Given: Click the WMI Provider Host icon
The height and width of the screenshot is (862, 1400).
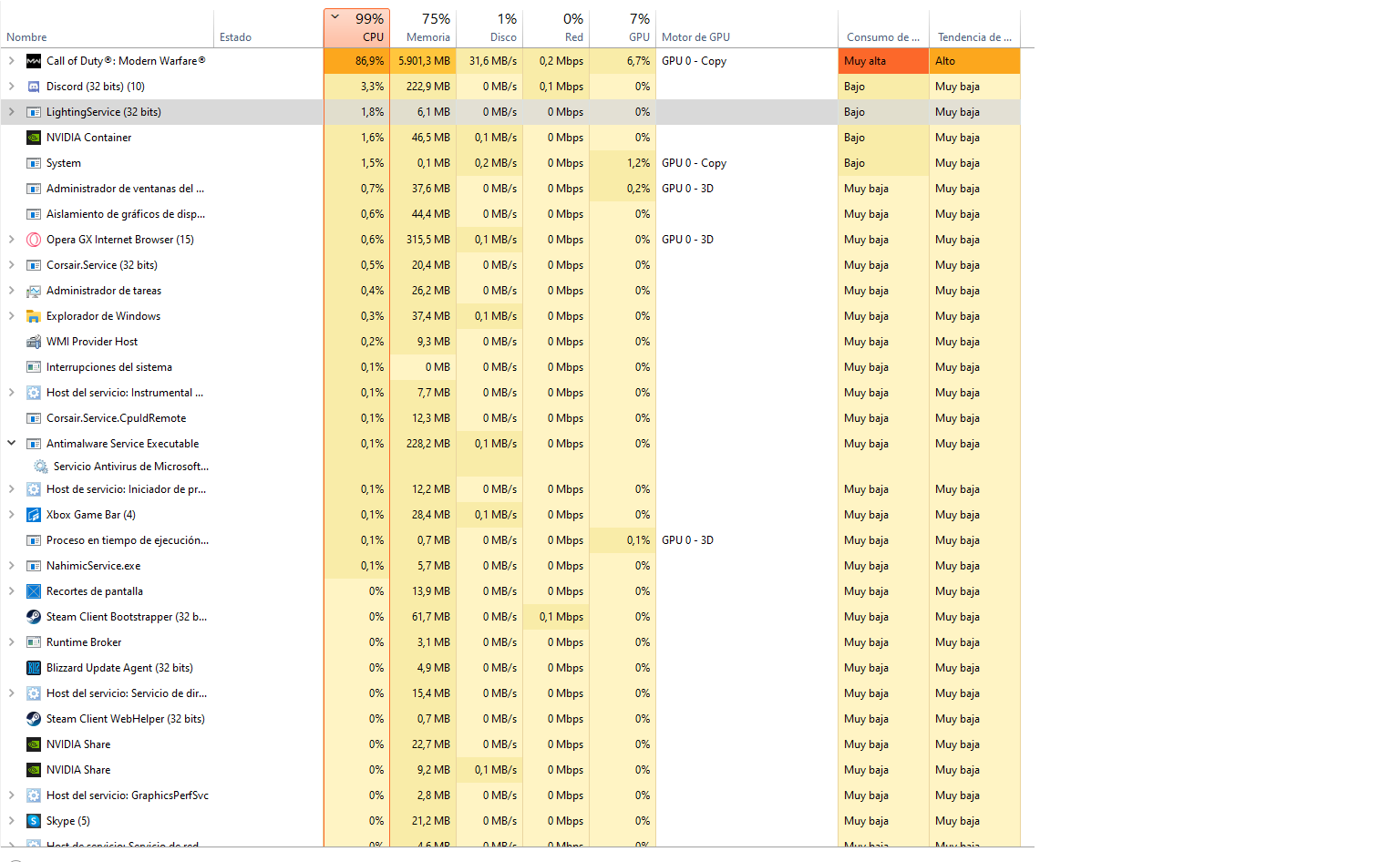Looking at the screenshot, I should point(34,342).
